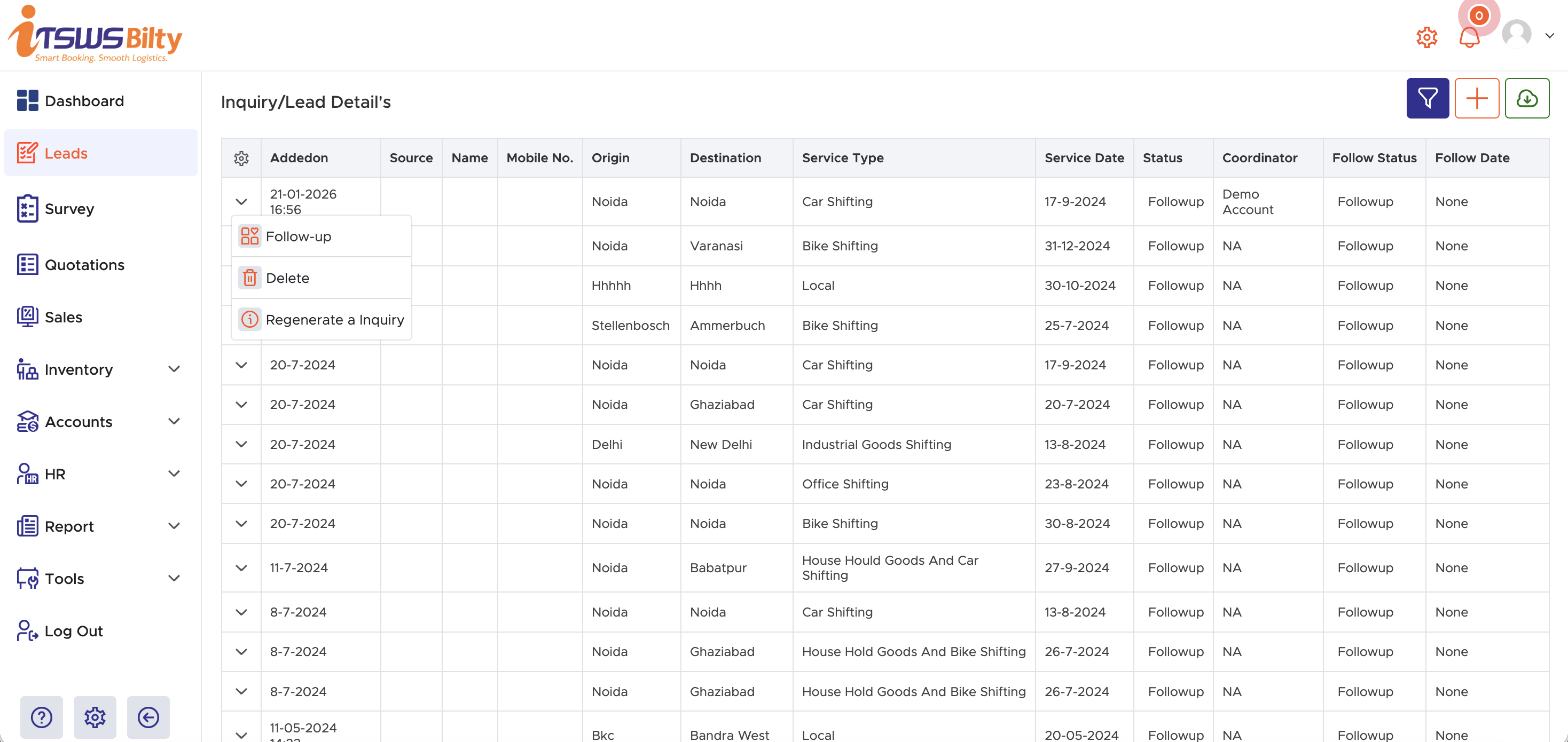
Task: Select Delete in the row menu
Action: [287, 278]
